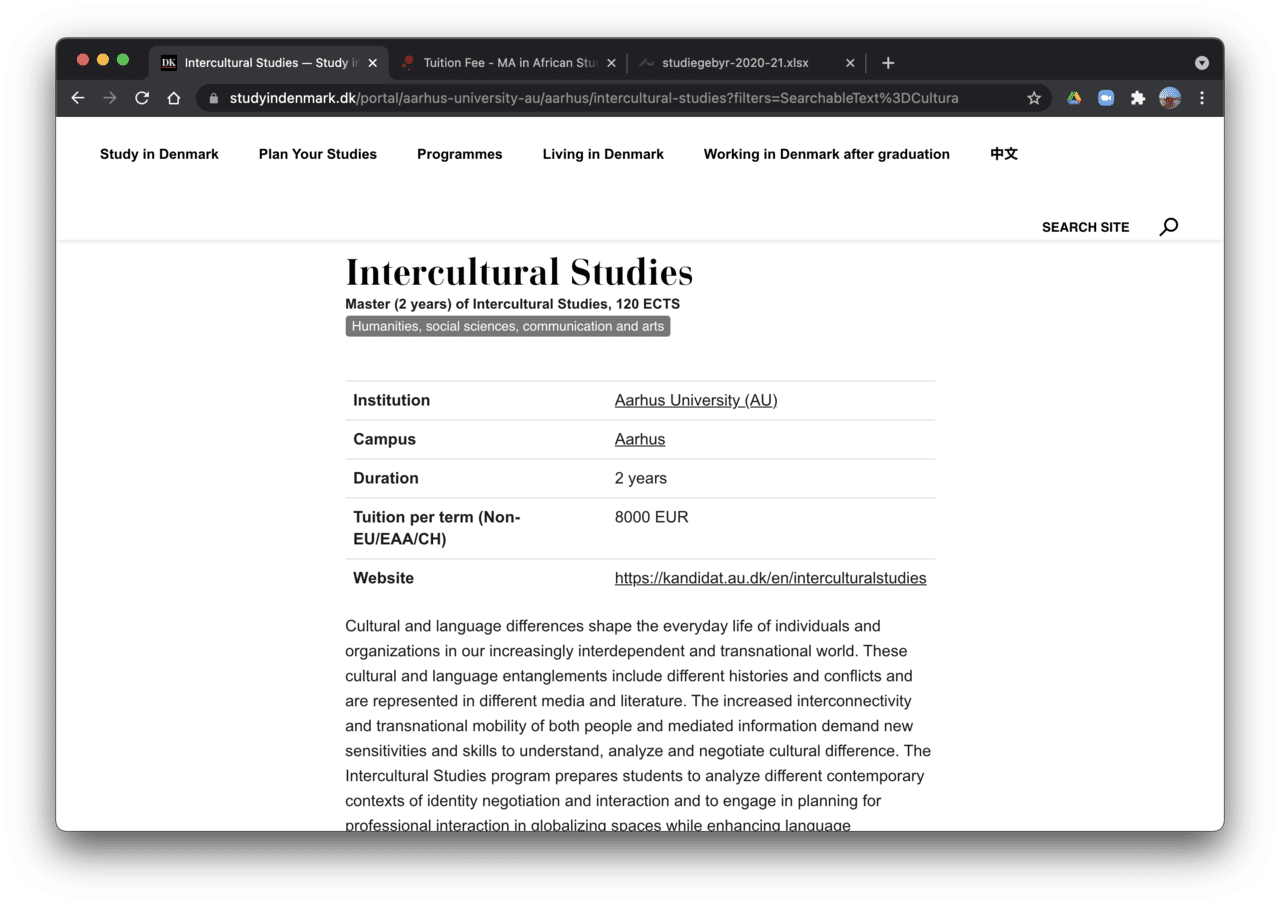This screenshot has height=905, width=1280.
Task: Open the browser extensions puzzle icon
Action: pos(1137,98)
